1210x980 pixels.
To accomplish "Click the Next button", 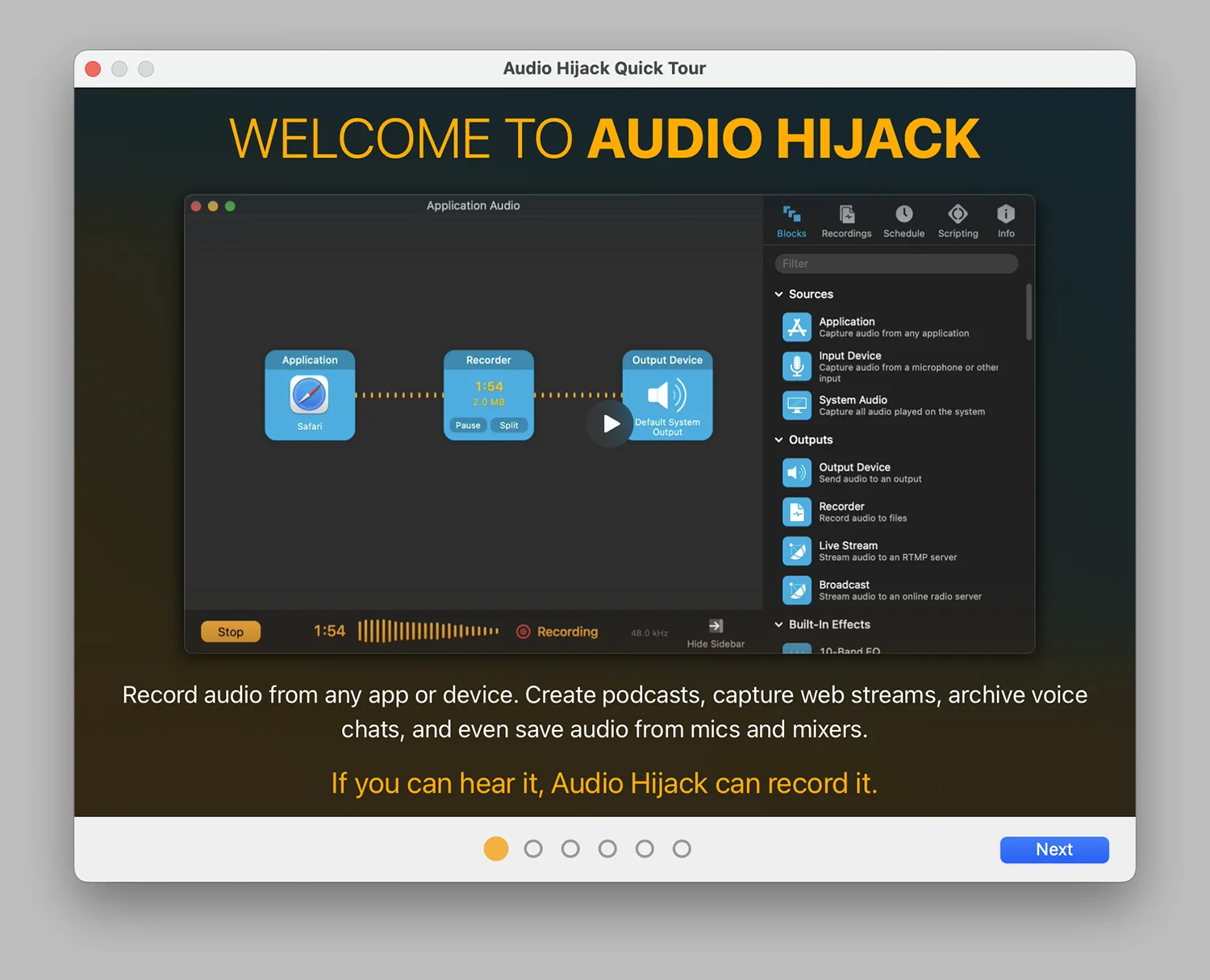I will point(1054,849).
